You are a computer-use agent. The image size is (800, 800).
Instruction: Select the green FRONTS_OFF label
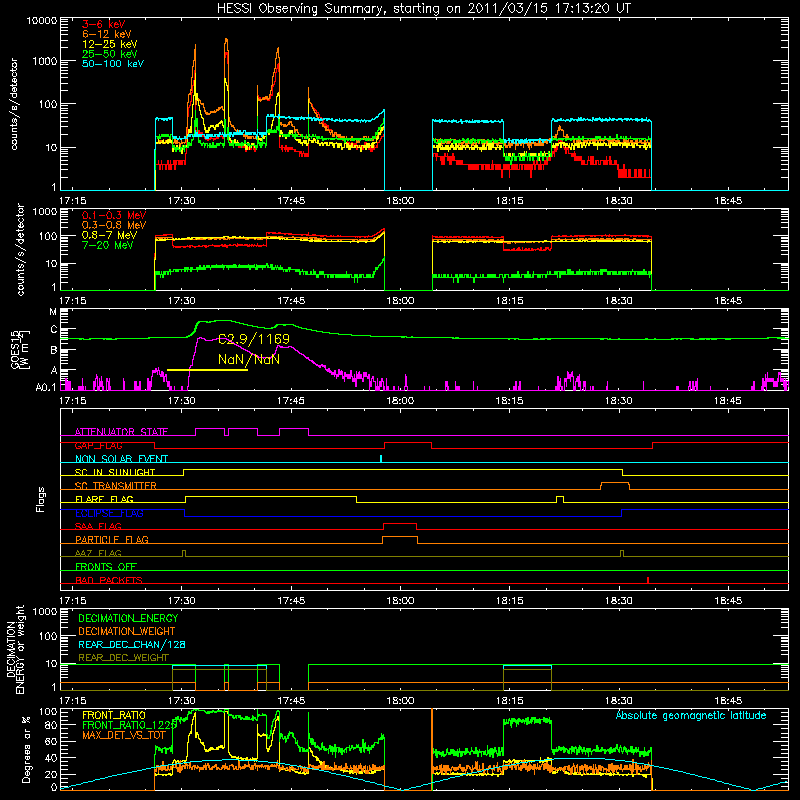pos(106,566)
